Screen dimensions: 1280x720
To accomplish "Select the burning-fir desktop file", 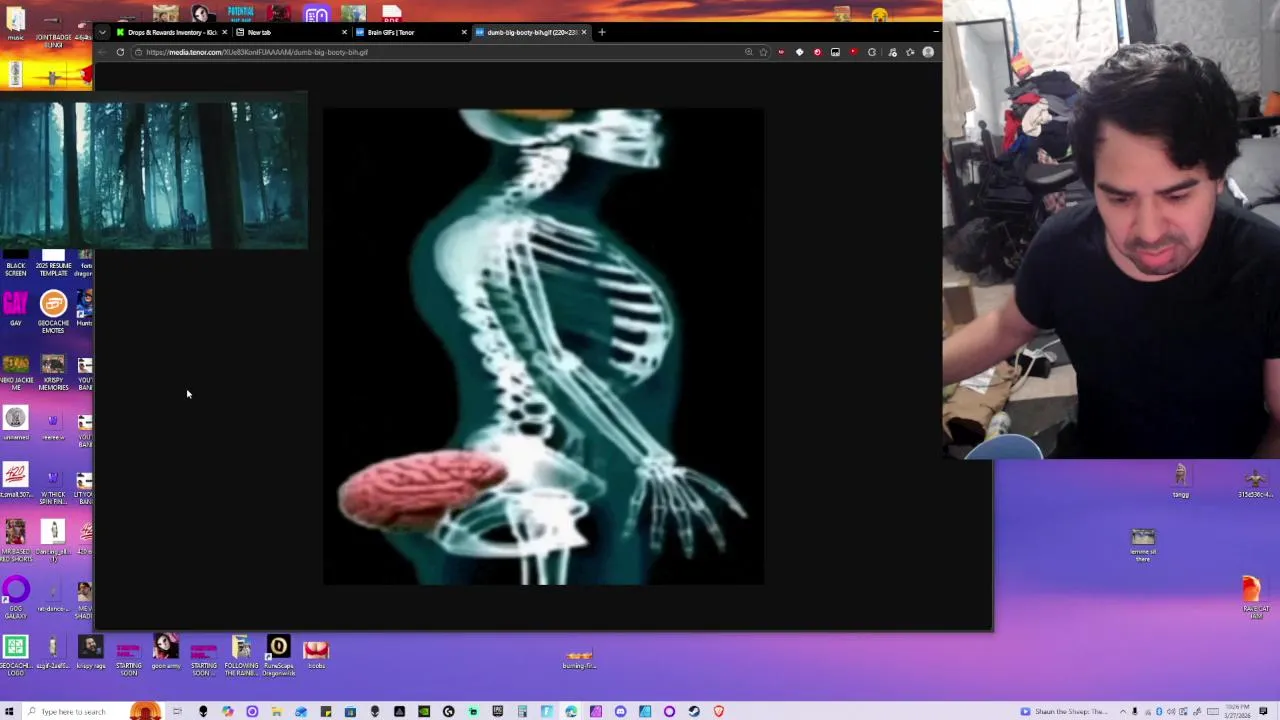I will [579, 659].
